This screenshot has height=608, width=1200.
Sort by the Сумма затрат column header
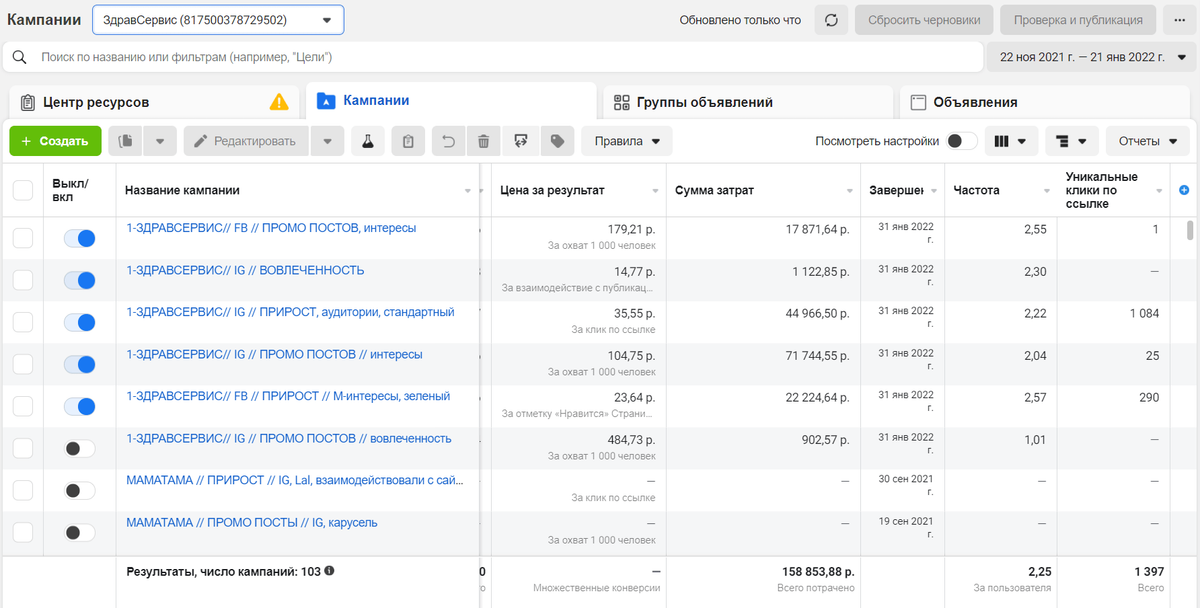coord(714,190)
